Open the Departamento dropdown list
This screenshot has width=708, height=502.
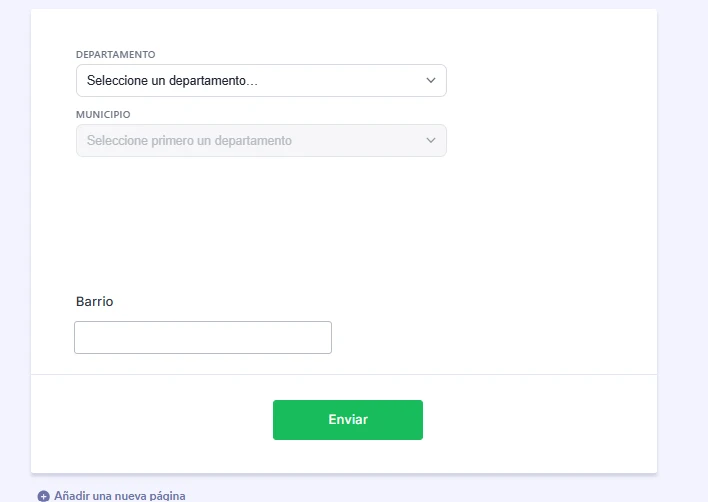coord(261,80)
